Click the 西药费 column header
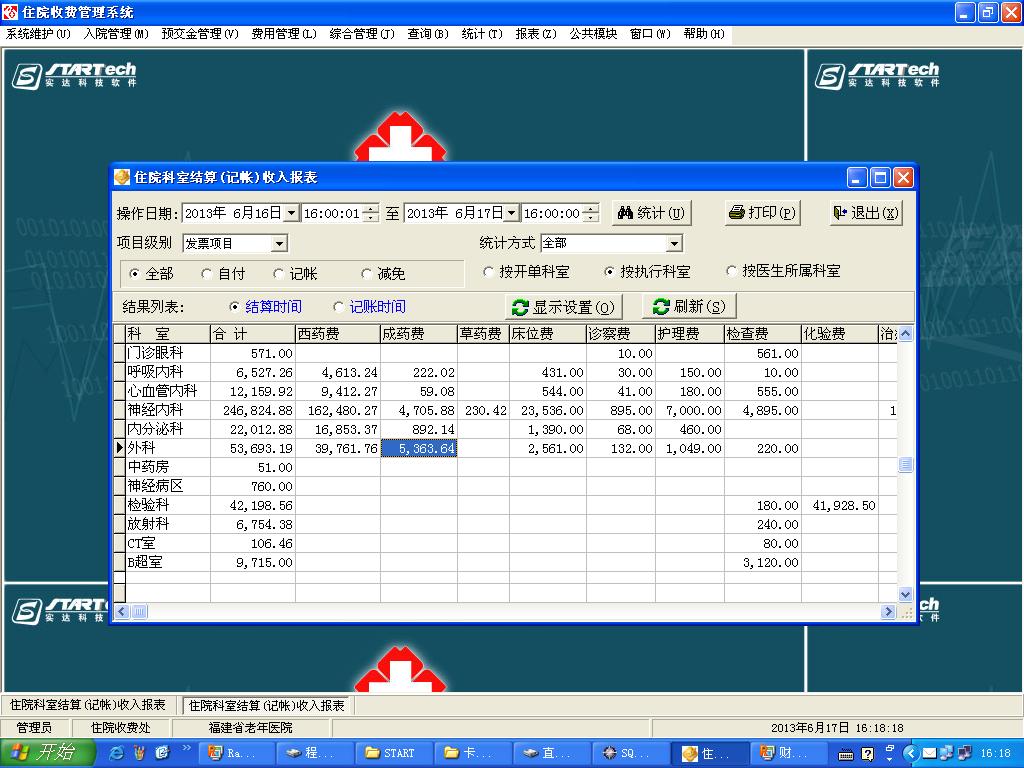 click(x=337, y=334)
